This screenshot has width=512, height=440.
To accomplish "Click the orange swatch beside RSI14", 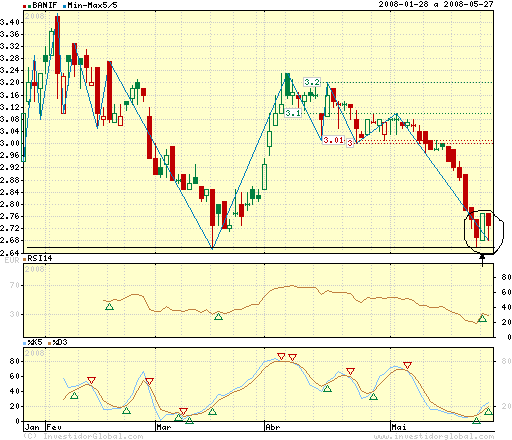I will 25,259.
